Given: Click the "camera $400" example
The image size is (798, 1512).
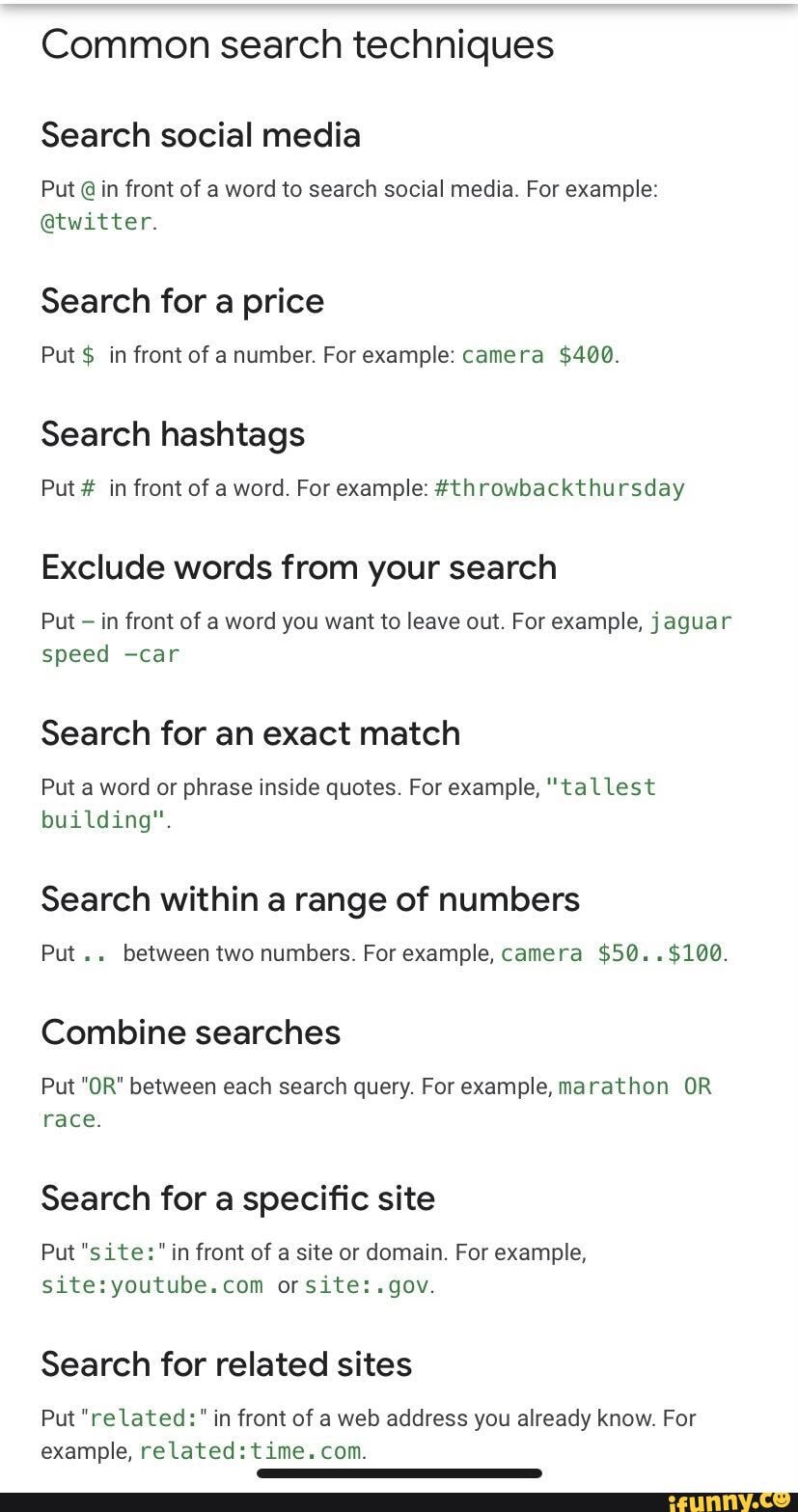Looking at the screenshot, I should click(x=537, y=355).
